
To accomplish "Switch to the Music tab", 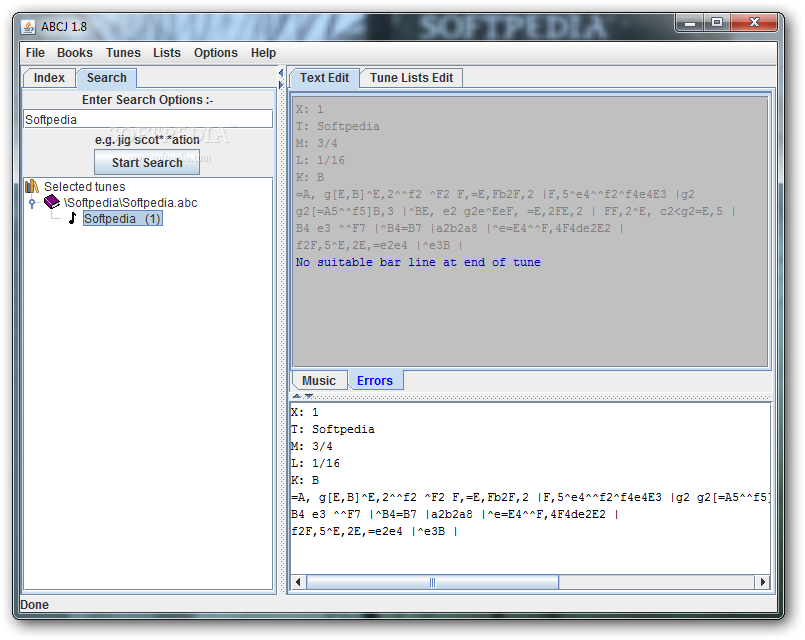I will coord(319,381).
